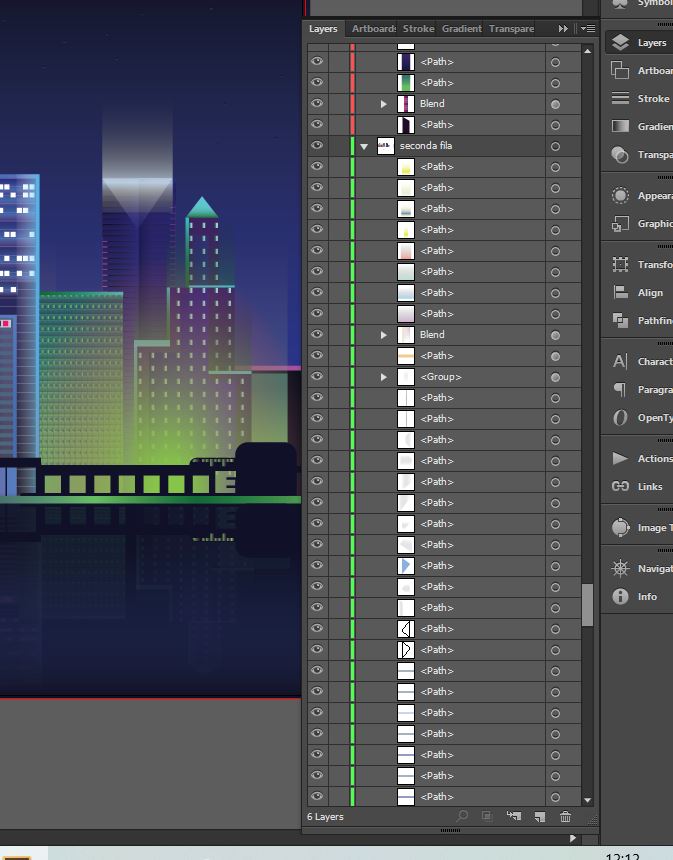Expand the Blend item under seconda fila
This screenshot has width=673, height=860.
(384, 335)
